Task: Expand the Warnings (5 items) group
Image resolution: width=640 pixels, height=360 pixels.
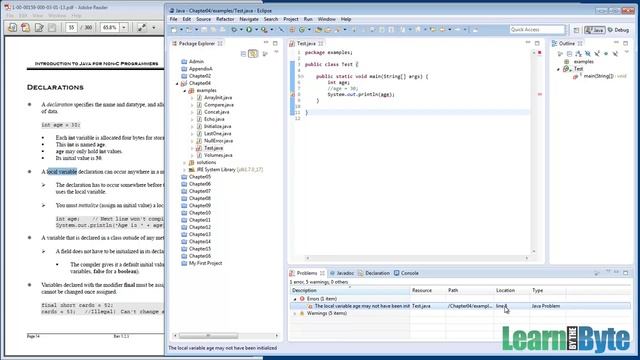Action: point(295,313)
